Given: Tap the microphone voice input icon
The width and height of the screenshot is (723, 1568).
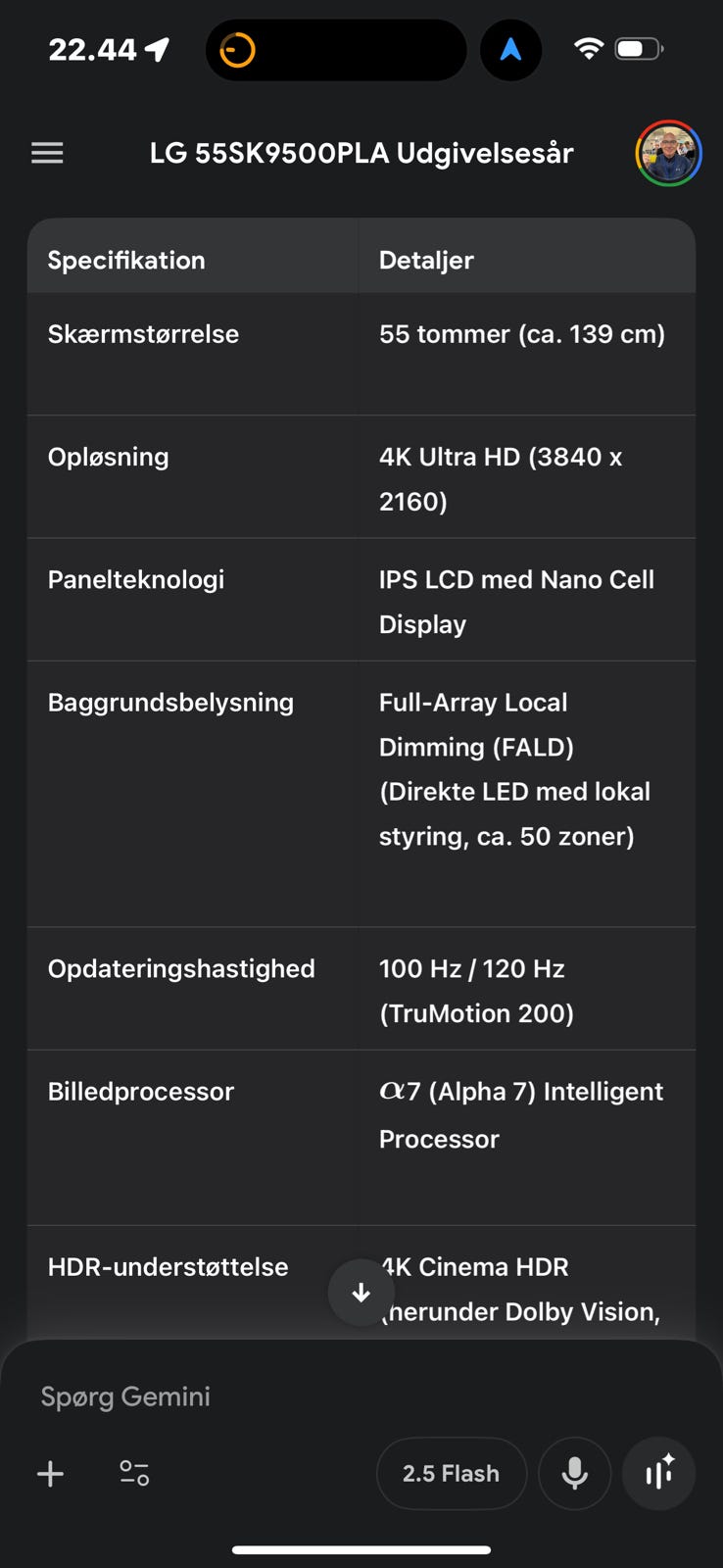Looking at the screenshot, I should [575, 1473].
